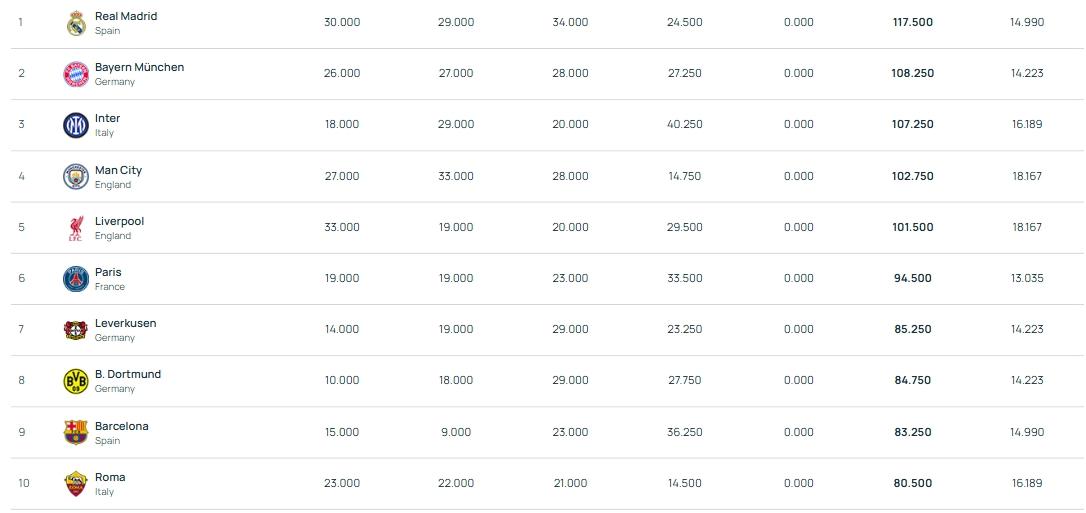Select the Barcelona club name
Image resolution: width=1086 pixels, height=513 pixels.
click(x=121, y=427)
